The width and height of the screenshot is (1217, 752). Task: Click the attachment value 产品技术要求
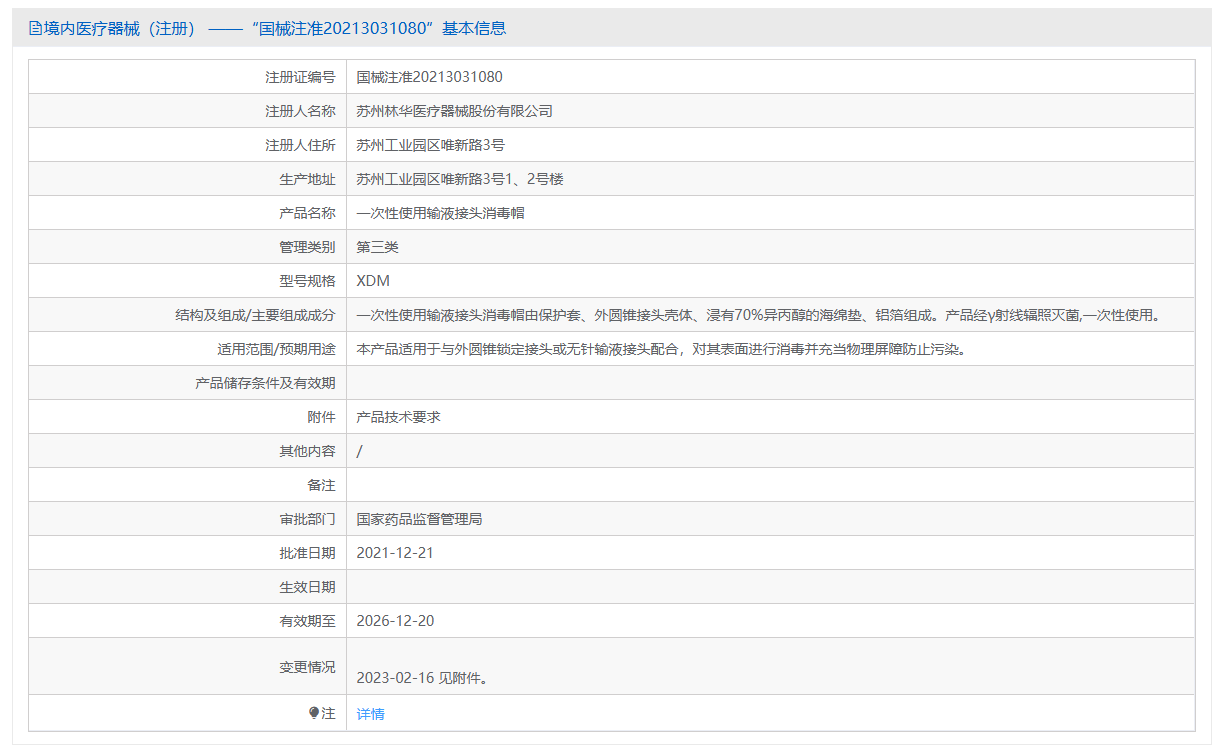pyautogui.click(x=398, y=417)
